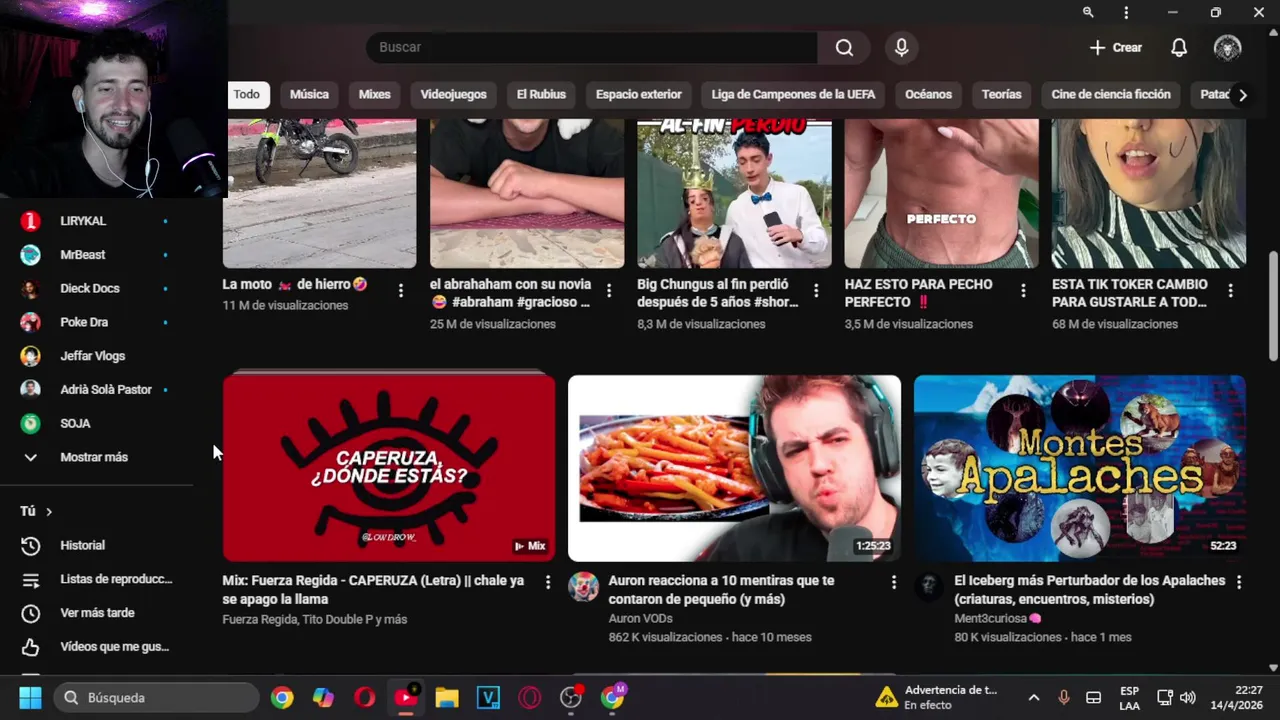The height and width of the screenshot is (720, 1280).
Task: Open options for HAZ ESTO PARA PECHO short
Action: pos(1023,290)
